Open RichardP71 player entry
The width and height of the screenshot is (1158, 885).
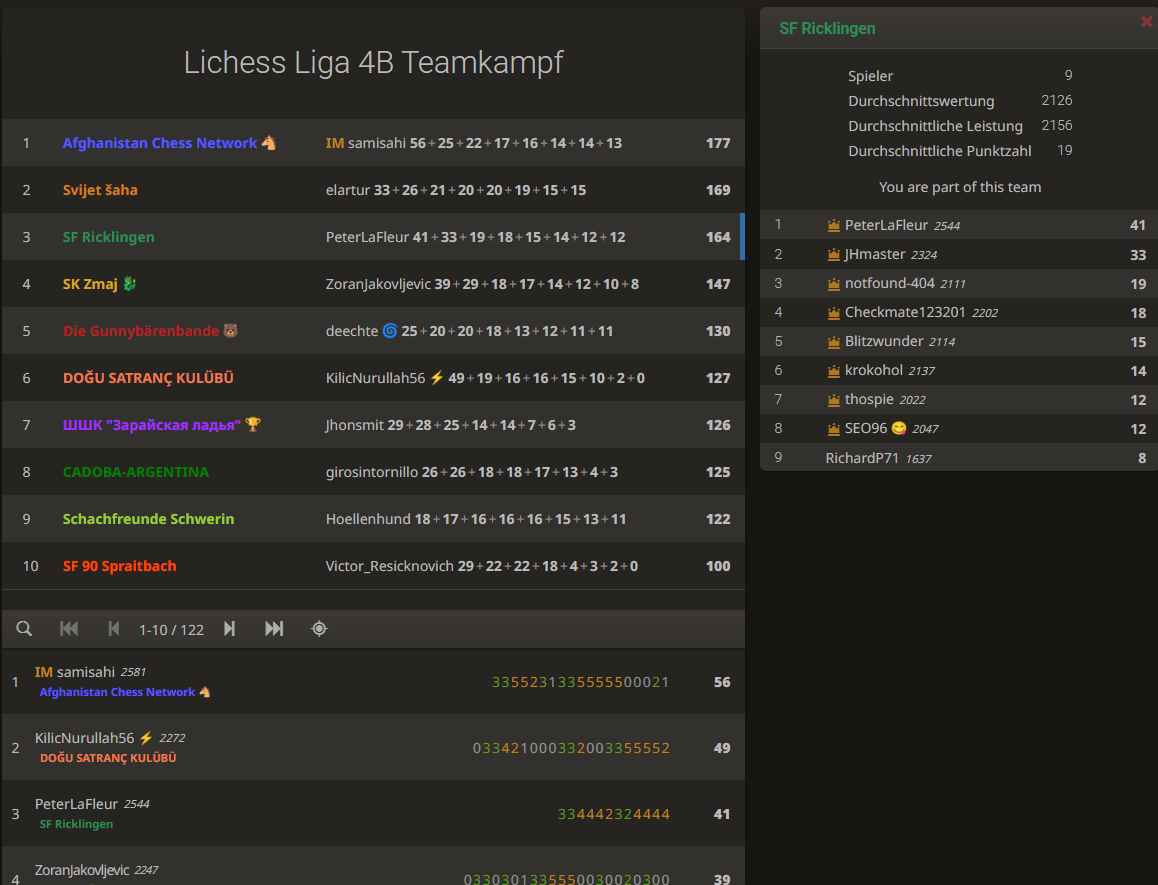[861, 458]
